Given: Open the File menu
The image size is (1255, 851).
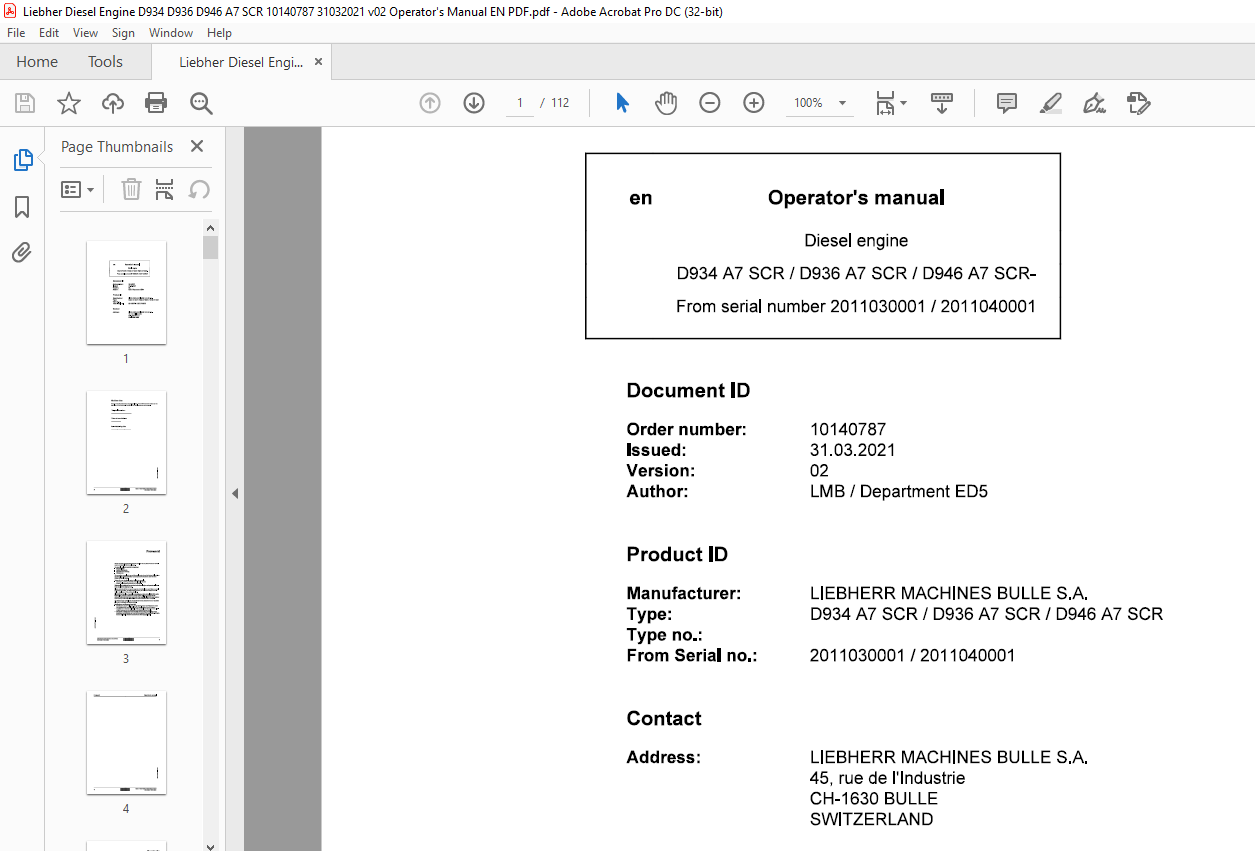Looking at the screenshot, I should point(16,33).
